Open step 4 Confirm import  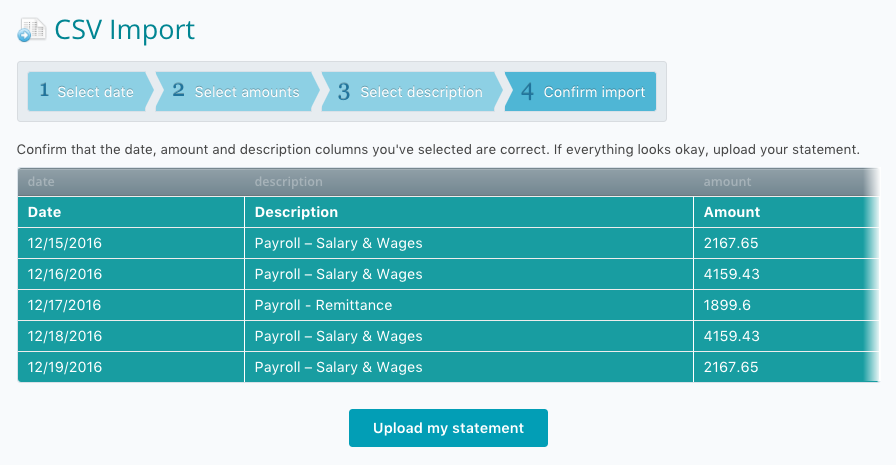point(582,91)
